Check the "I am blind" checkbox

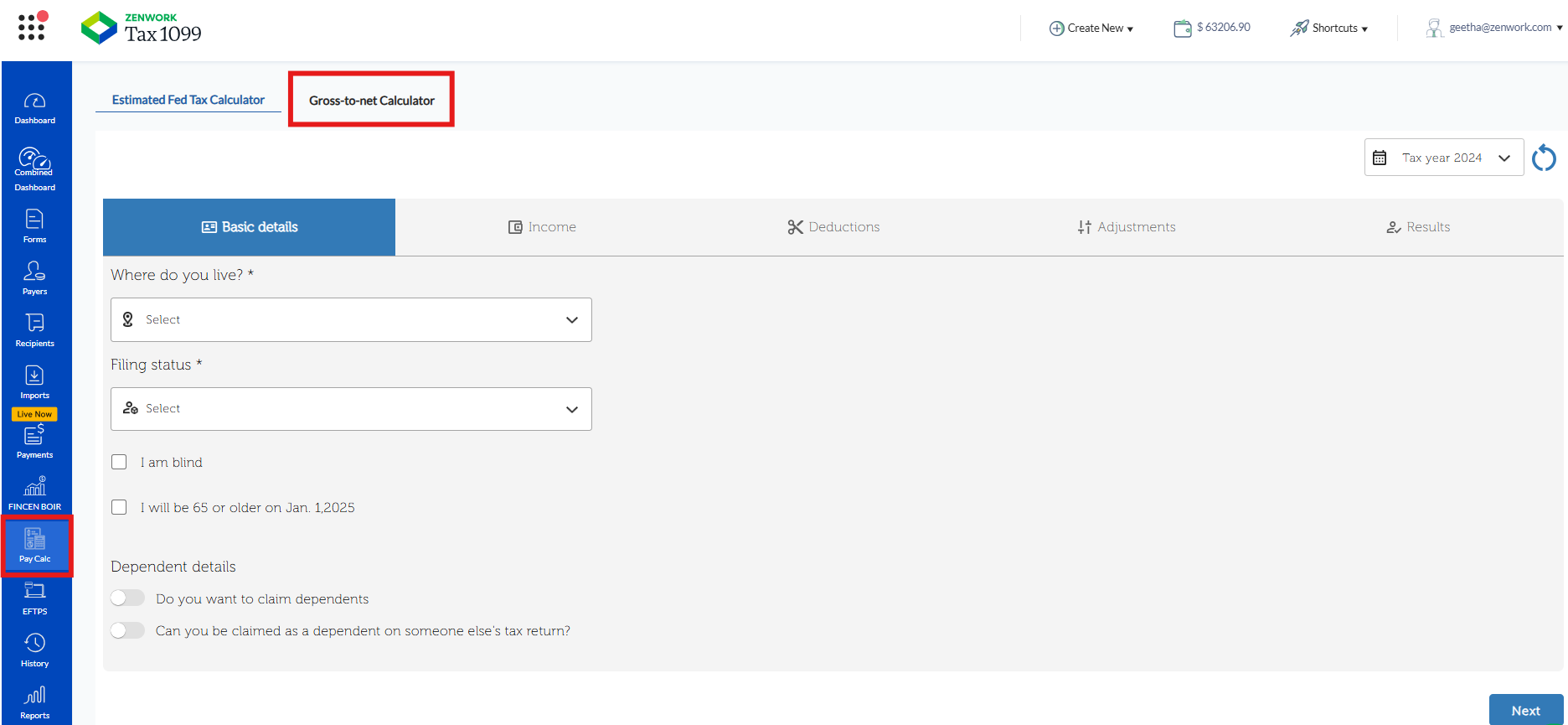120,462
